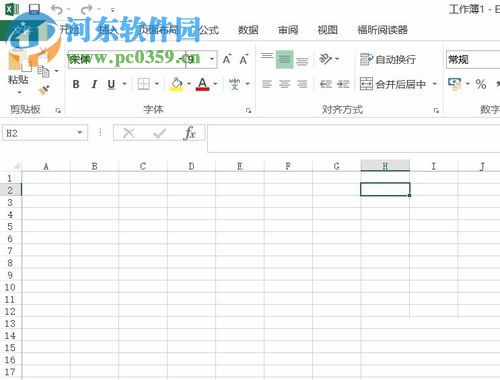Select row 12 header
Image resolution: width=500 pixels, height=380 pixels.
(10, 311)
